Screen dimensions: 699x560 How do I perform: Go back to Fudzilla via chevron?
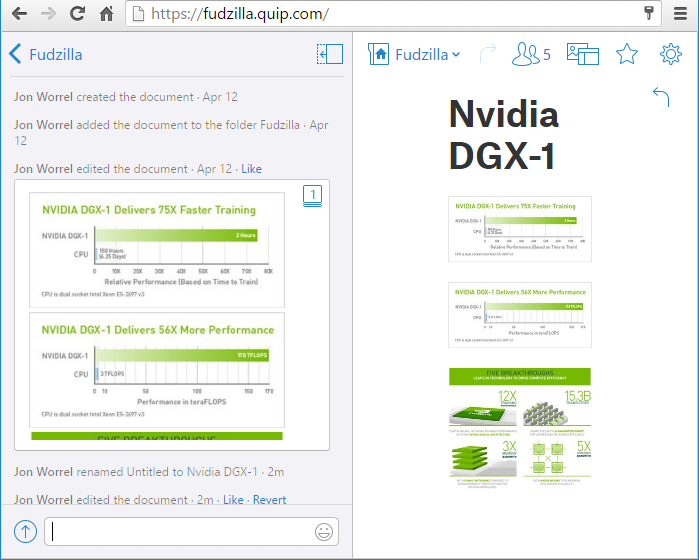pos(16,55)
